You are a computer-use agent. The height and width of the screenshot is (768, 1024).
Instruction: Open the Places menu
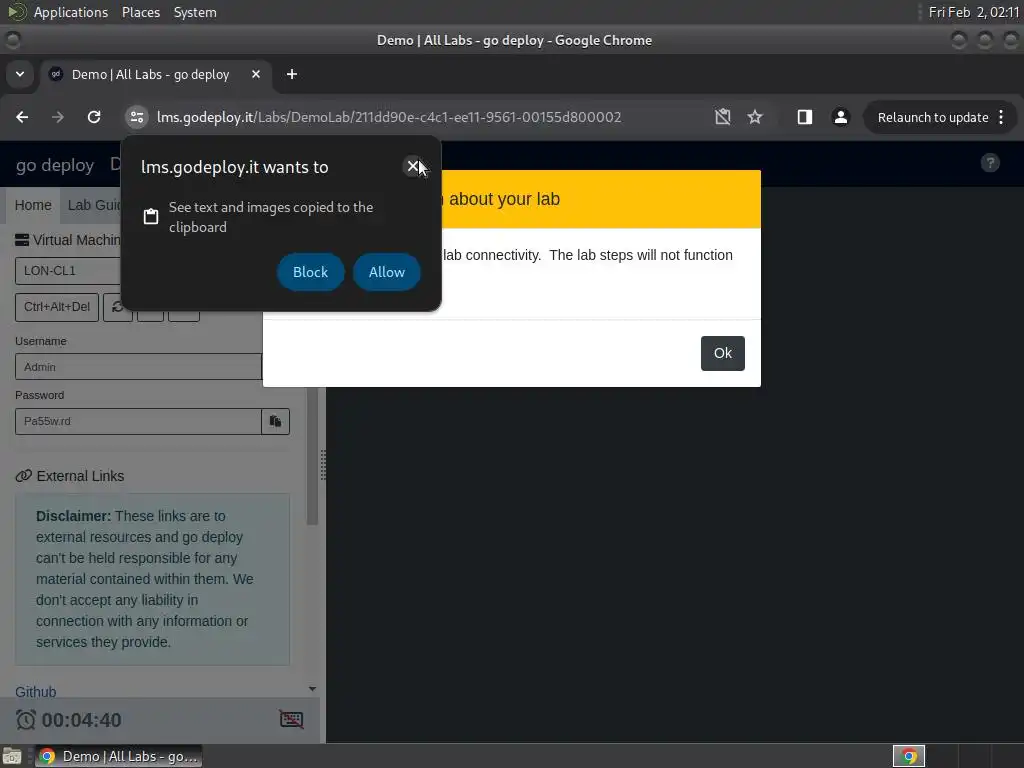(141, 12)
